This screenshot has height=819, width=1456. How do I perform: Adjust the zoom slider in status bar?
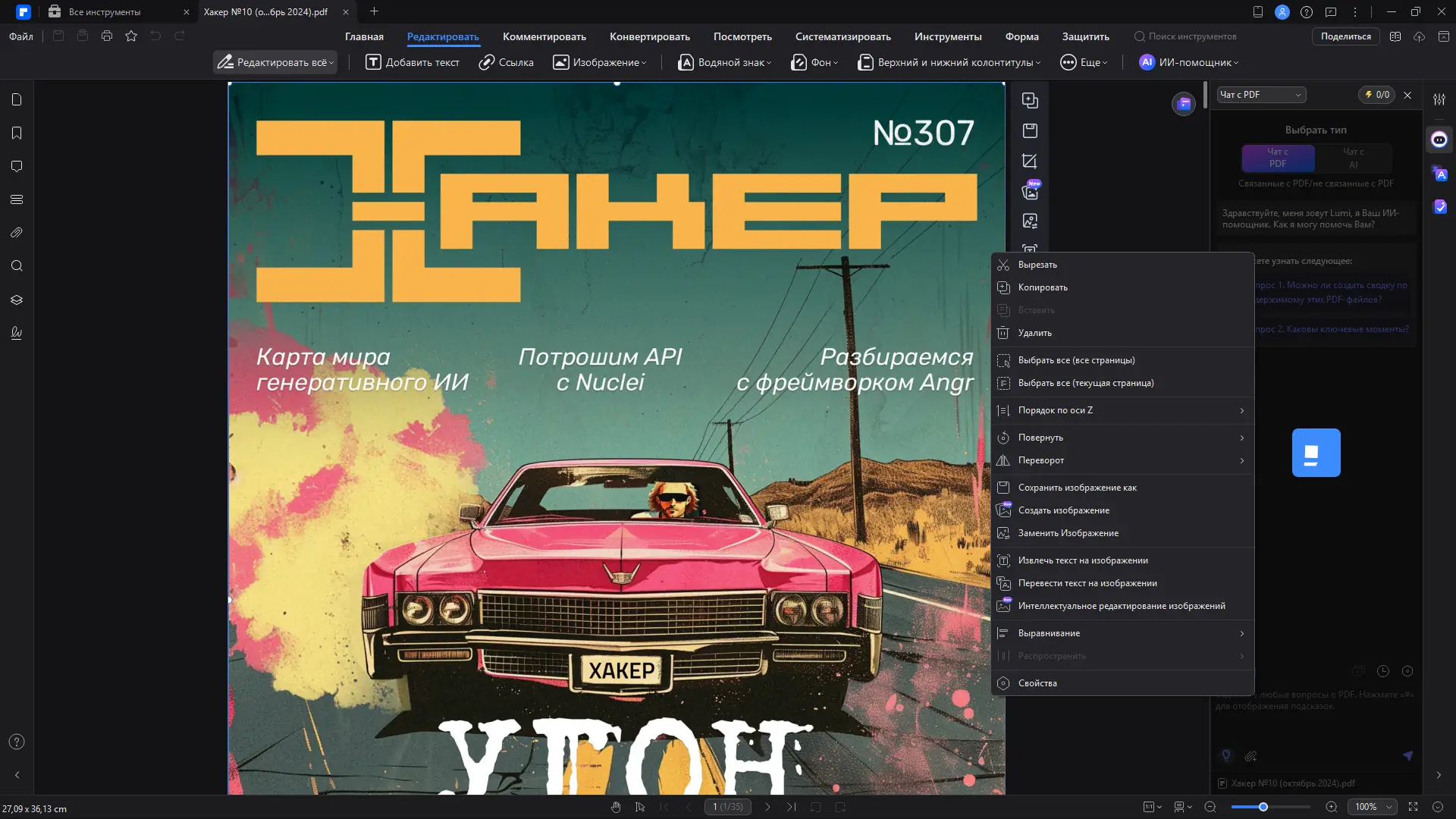1263,807
